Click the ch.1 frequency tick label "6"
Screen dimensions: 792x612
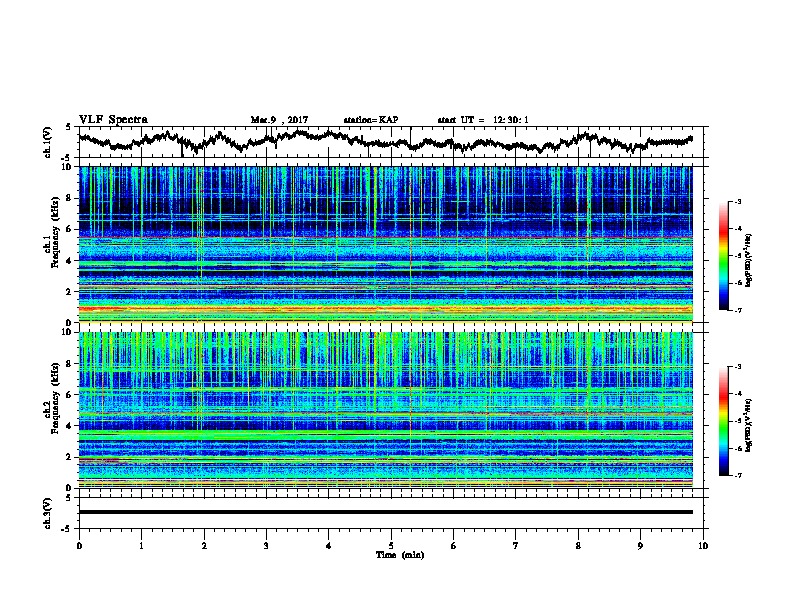coord(71,229)
